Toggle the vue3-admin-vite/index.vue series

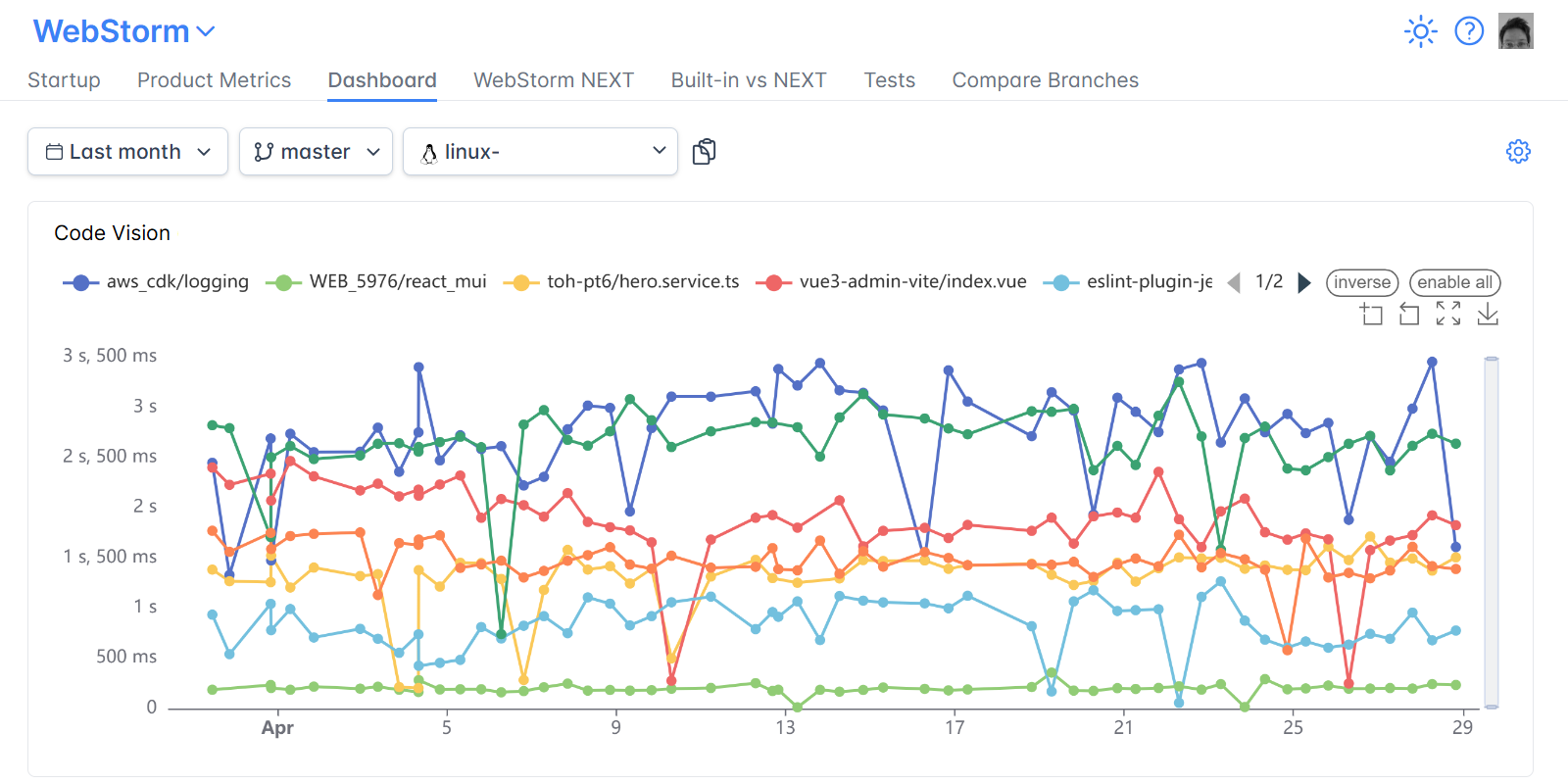892,282
